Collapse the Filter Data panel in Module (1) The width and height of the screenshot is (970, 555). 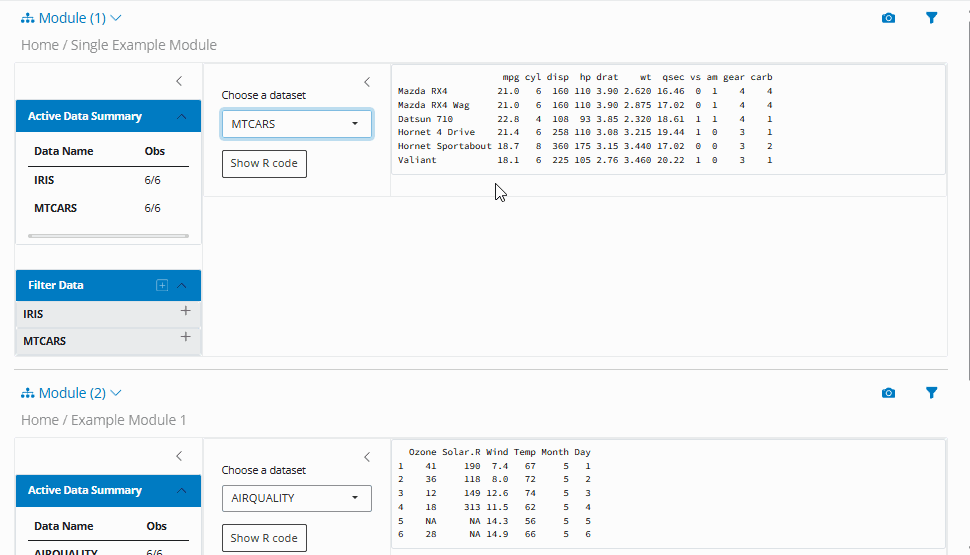coord(182,285)
